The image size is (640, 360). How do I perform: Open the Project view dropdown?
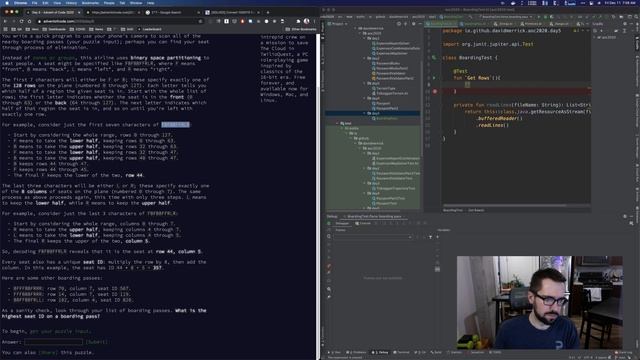pos(340,24)
